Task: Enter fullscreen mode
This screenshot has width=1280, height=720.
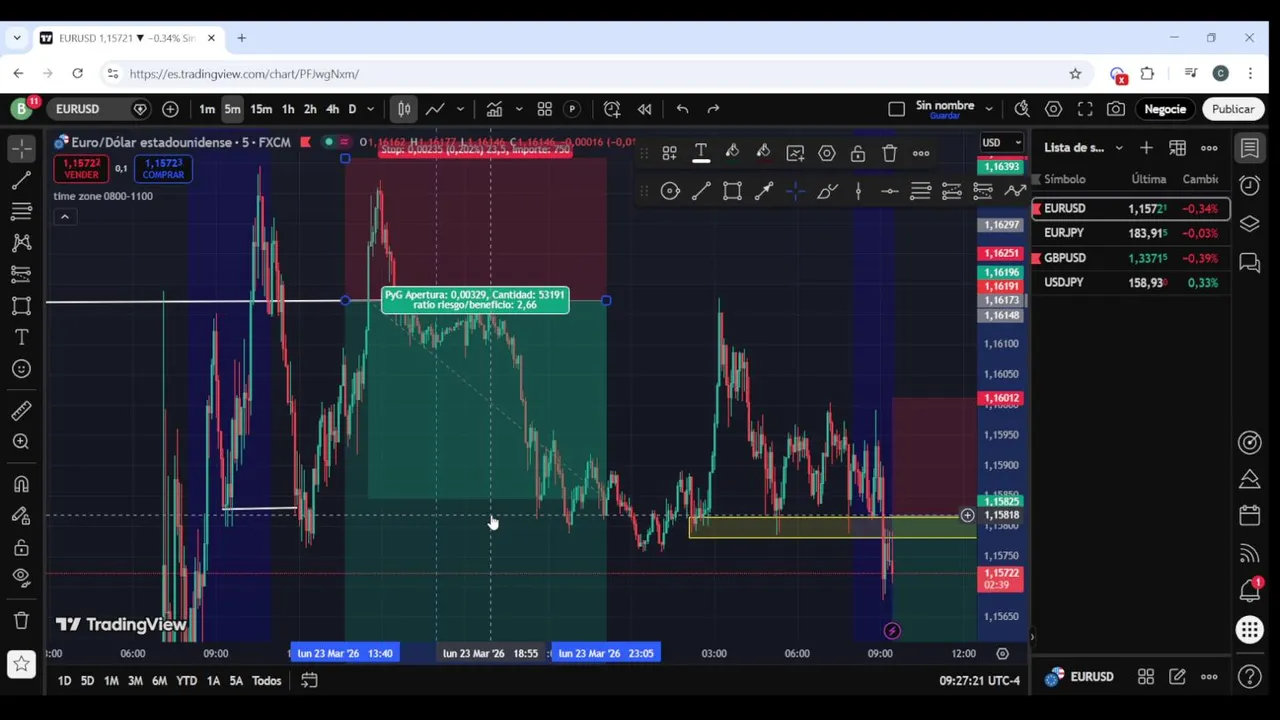Action: 1085,109
